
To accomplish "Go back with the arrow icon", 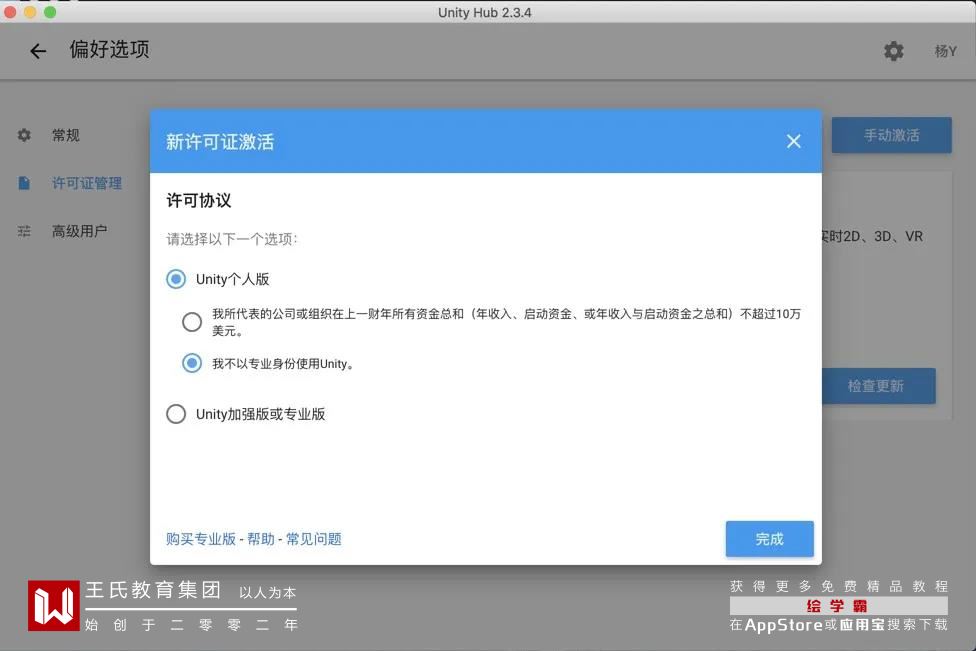I will 38,51.
